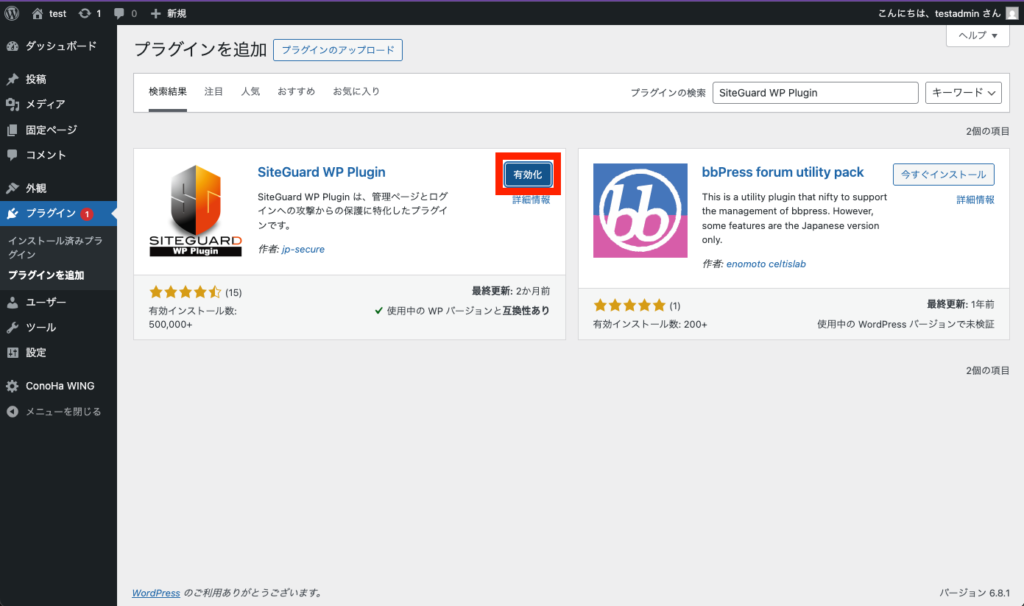
Task: Click the test site name in admin bar
Action: 57,13
